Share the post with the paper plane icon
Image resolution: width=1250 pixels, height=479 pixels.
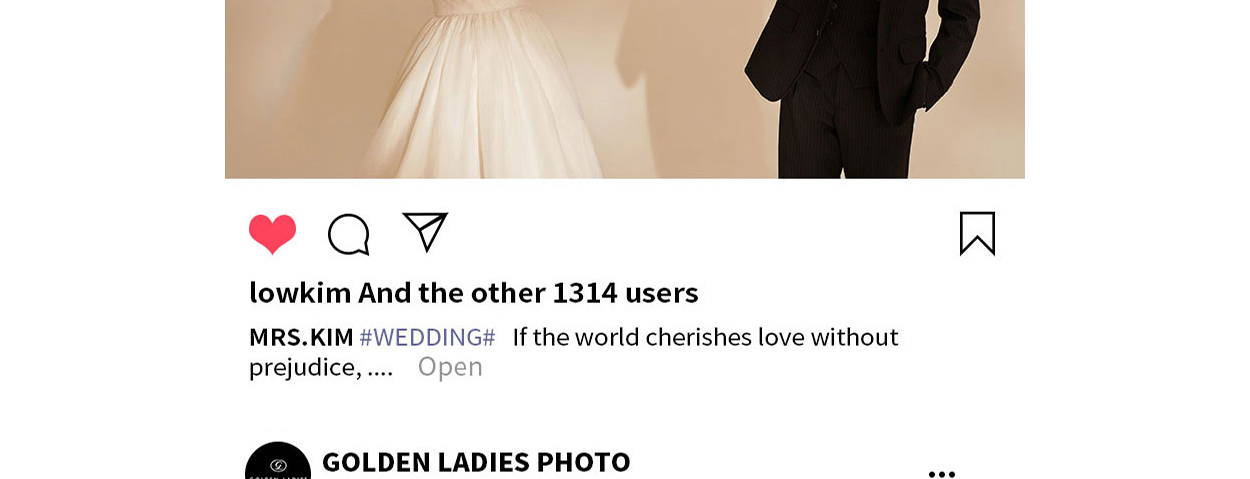click(x=425, y=232)
